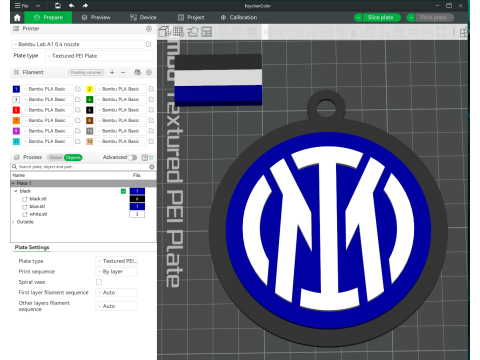
Task: Click the search plate, object and part field
Action: click(x=80, y=166)
